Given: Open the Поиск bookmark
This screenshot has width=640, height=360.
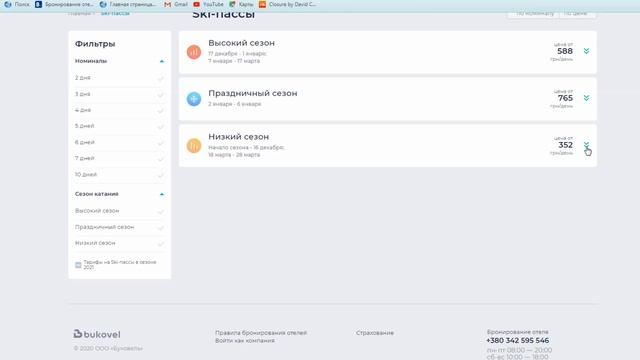Looking at the screenshot, I should (17, 4).
